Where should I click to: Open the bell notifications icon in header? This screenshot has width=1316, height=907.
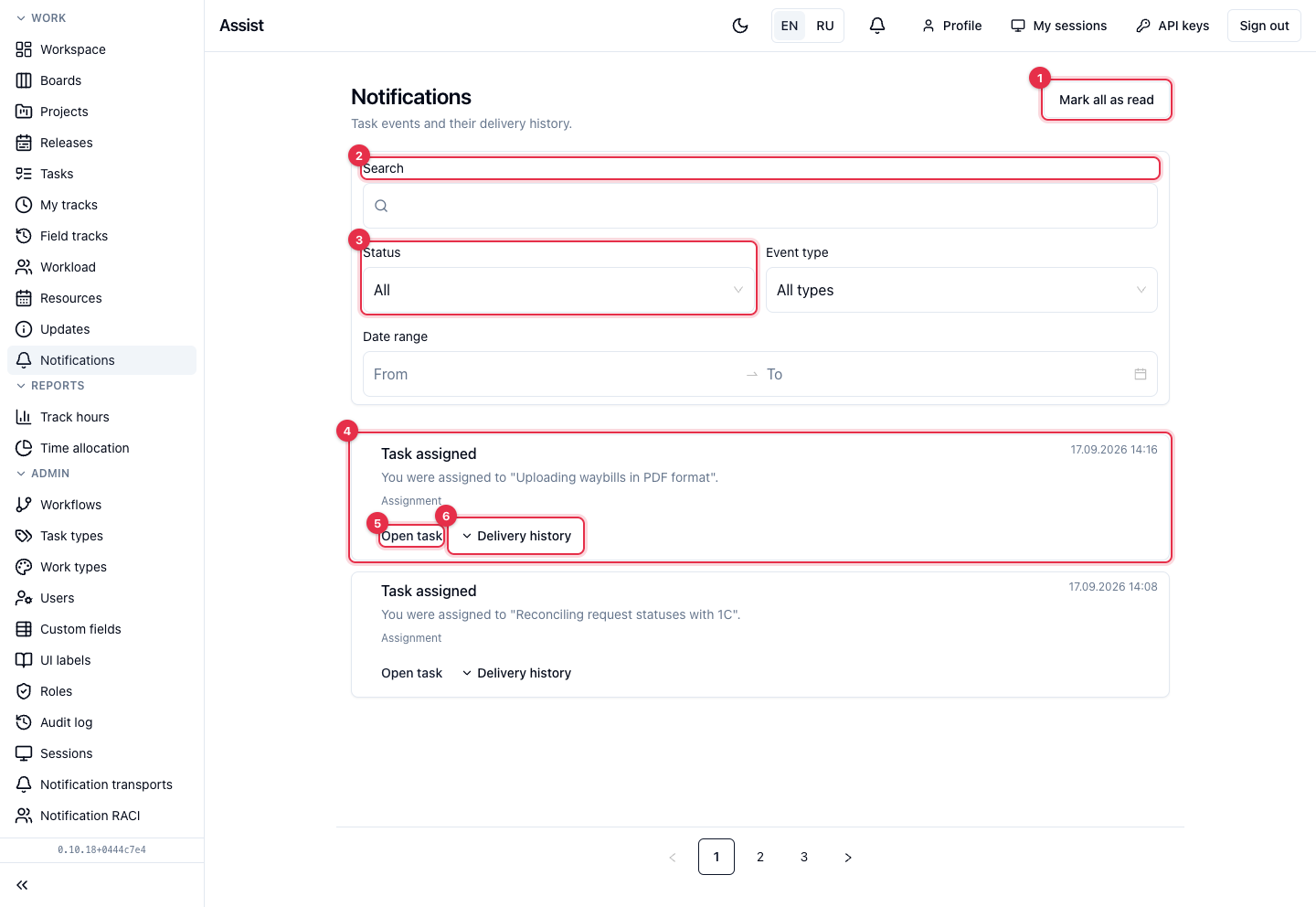(877, 26)
